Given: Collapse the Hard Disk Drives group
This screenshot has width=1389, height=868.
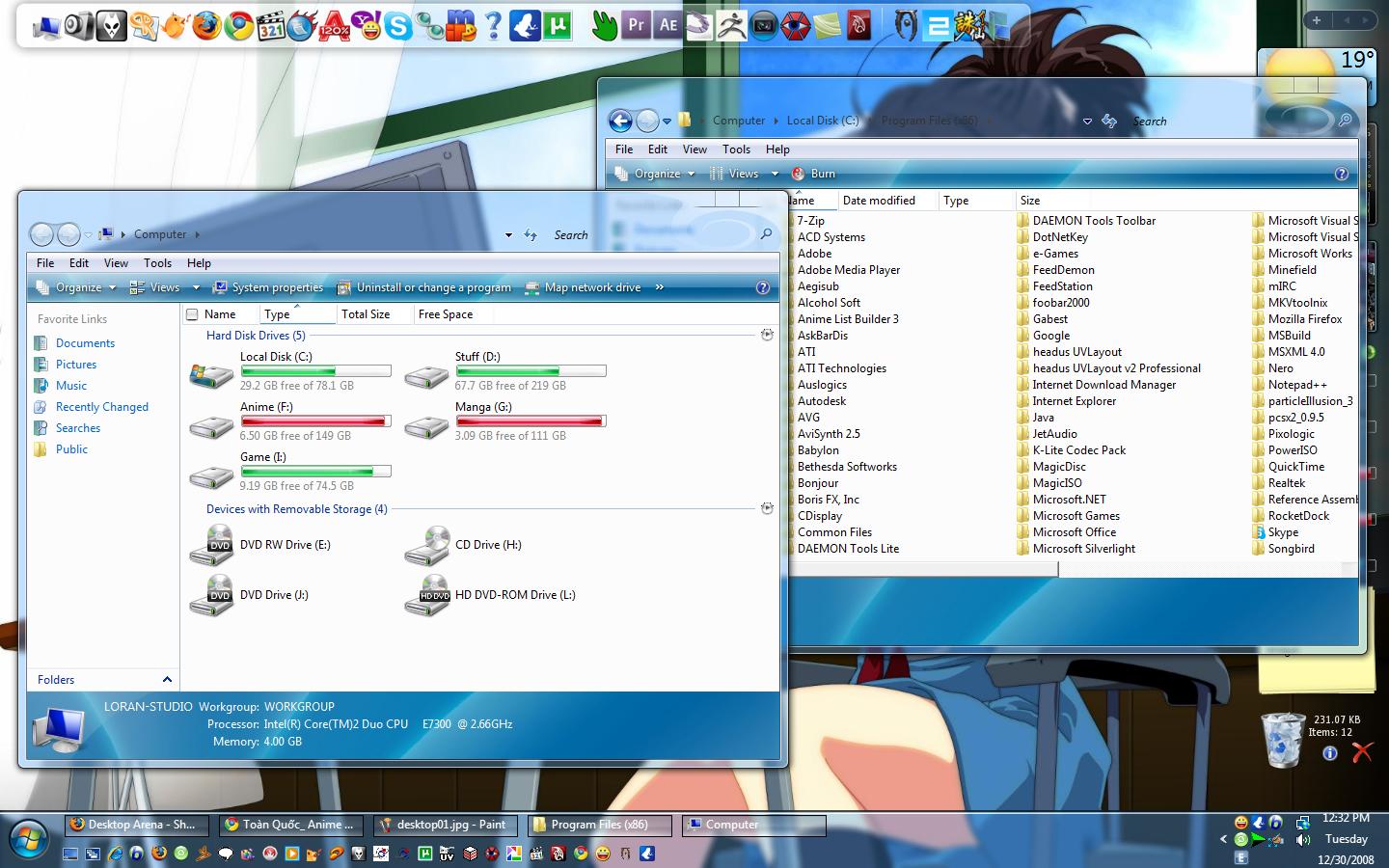Looking at the screenshot, I should click(x=767, y=336).
